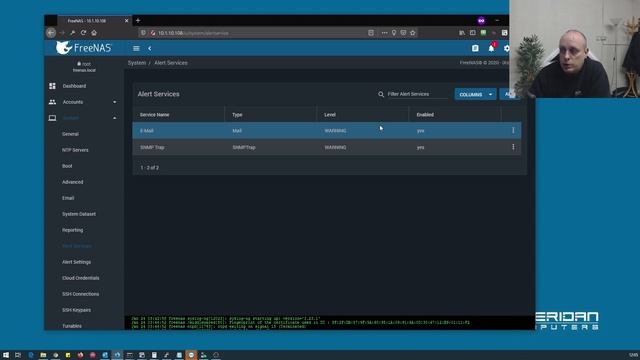The height and width of the screenshot is (360, 640).
Task: Open Advanced system settings
Action: (73, 182)
